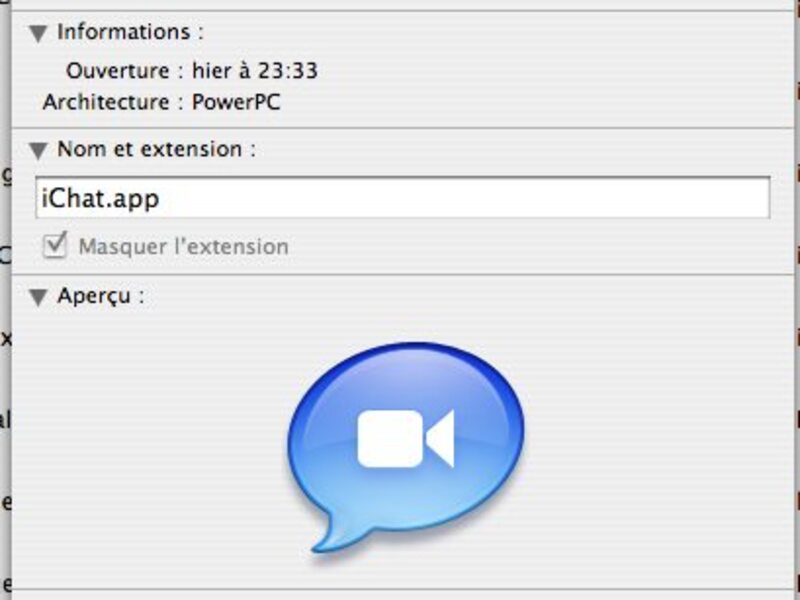Click the 'Architecture :' label

tap(113, 102)
